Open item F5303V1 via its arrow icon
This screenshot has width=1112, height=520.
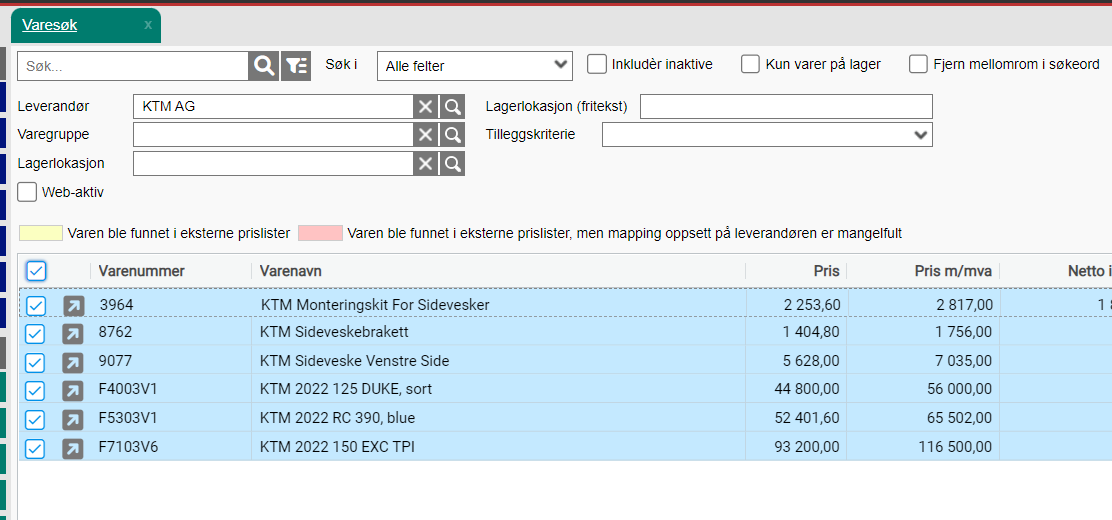(x=73, y=420)
